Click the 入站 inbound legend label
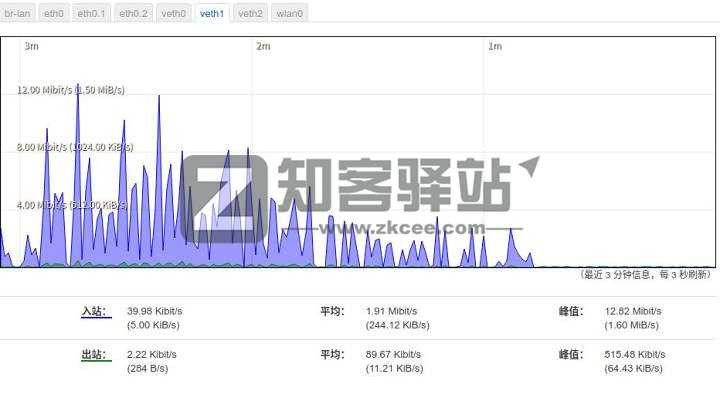 tap(96, 311)
